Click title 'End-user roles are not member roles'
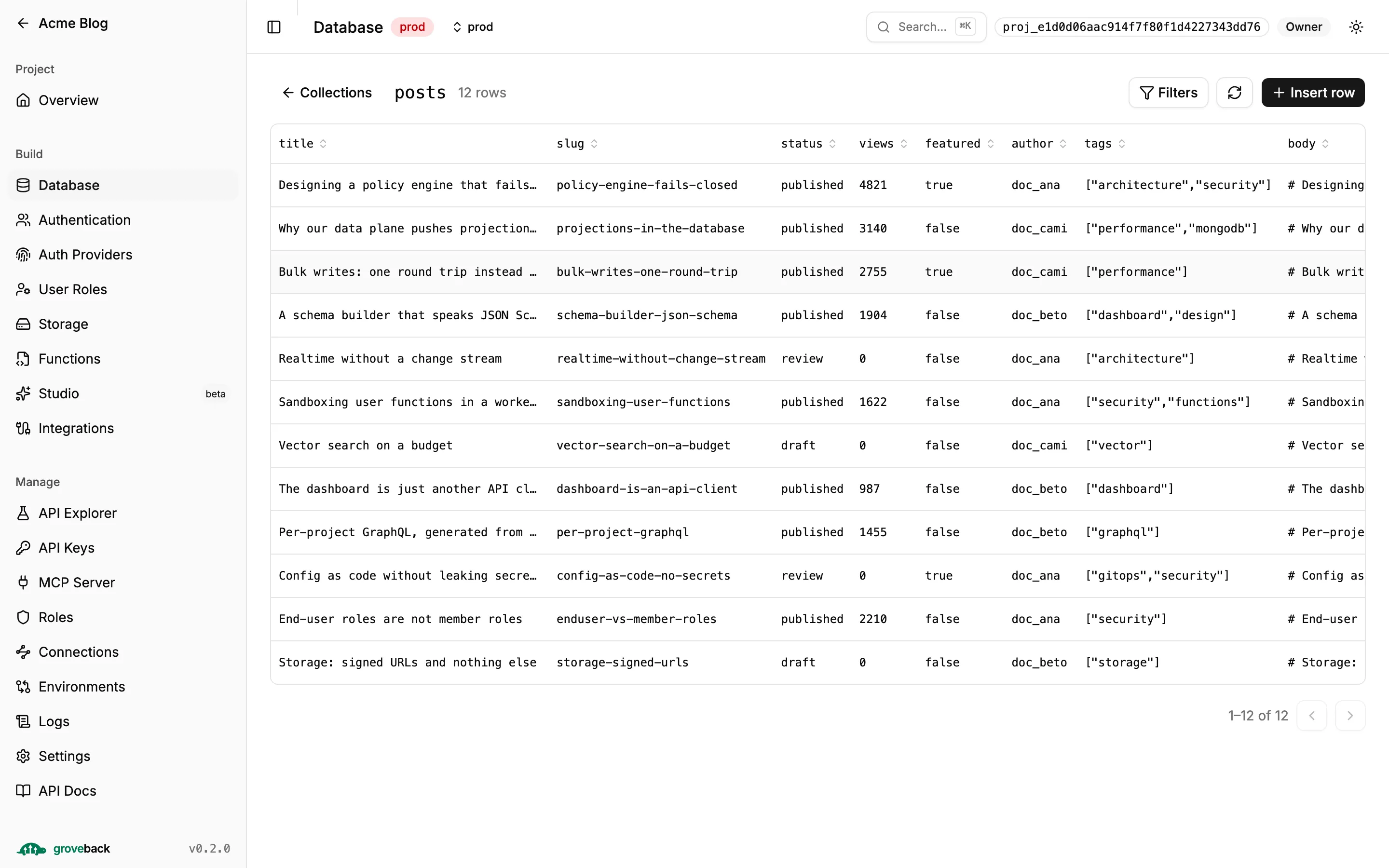 click(400, 619)
